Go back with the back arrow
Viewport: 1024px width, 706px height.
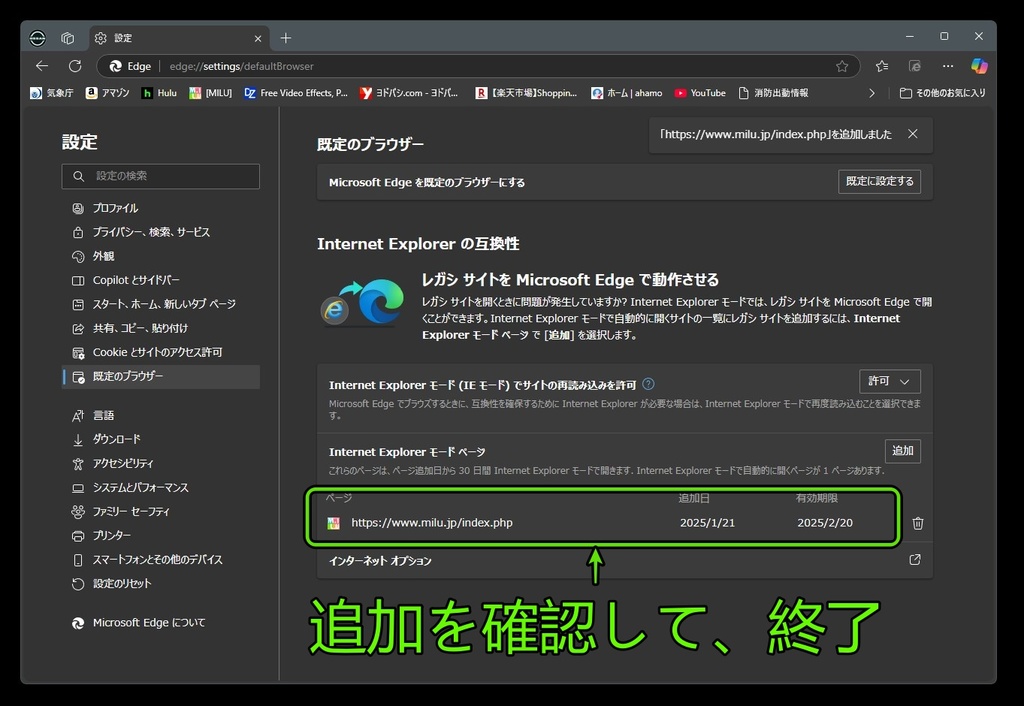coord(42,66)
